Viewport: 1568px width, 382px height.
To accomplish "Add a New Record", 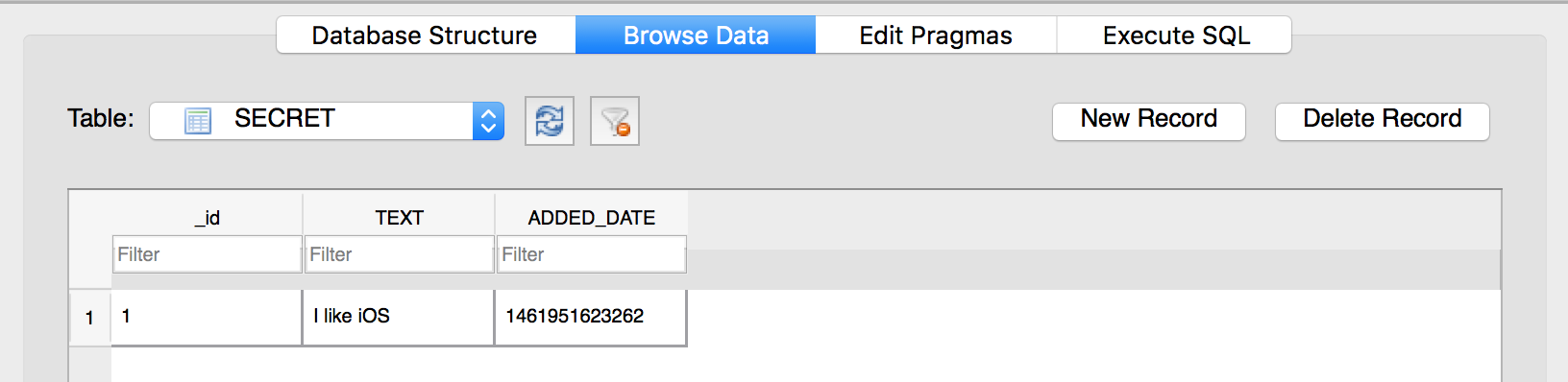I will [x=1149, y=121].
